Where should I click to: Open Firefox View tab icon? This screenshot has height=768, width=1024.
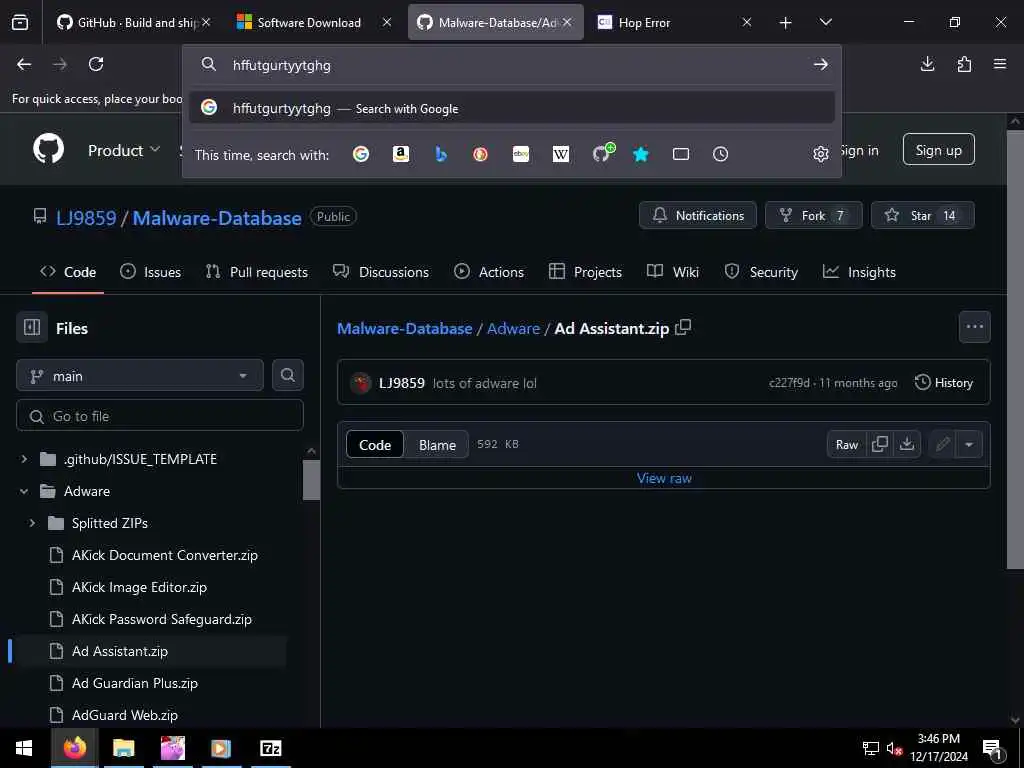coord(20,23)
